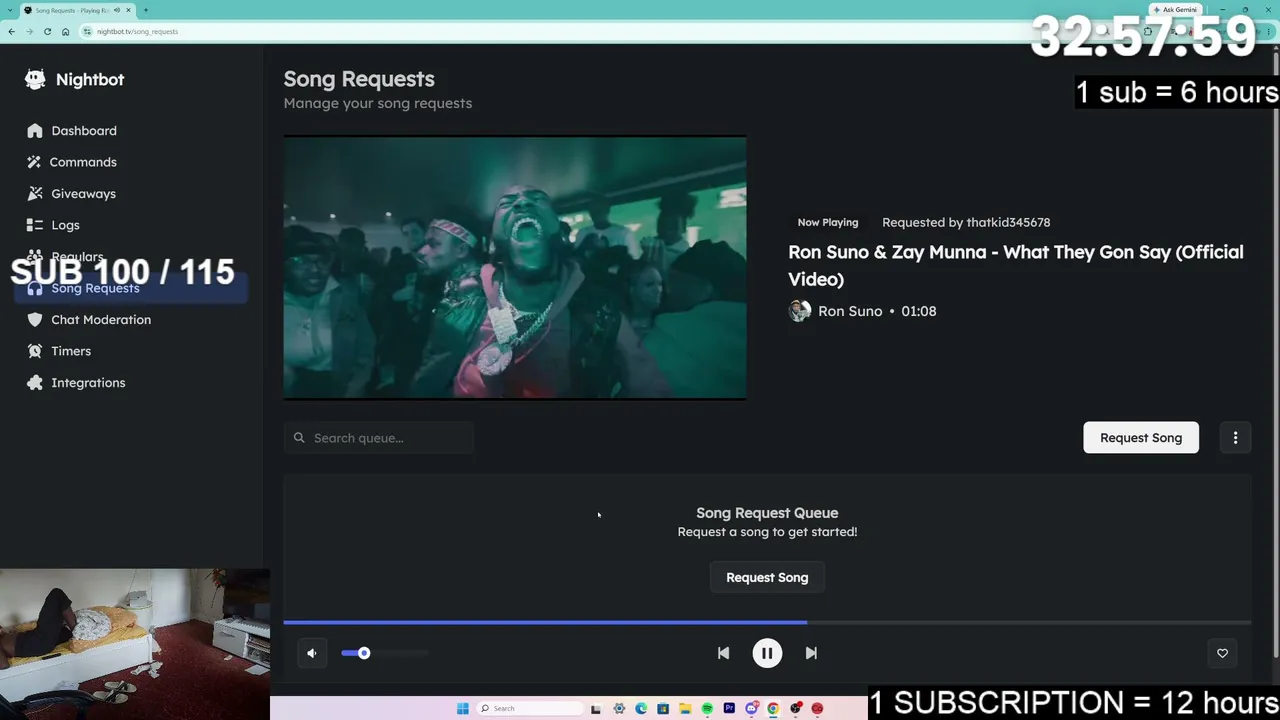Navigate to Chat Moderation
This screenshot has width=1280, height=720.
pyautogui.click(x=131, y=320)
